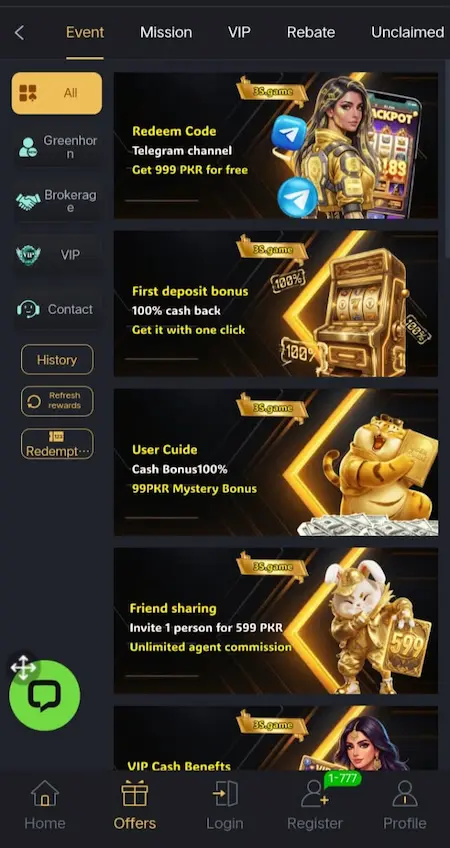Open Profile in bottom navigation
Image resolution: width=450 pixels, height=848 pixels.
point(405,804)
